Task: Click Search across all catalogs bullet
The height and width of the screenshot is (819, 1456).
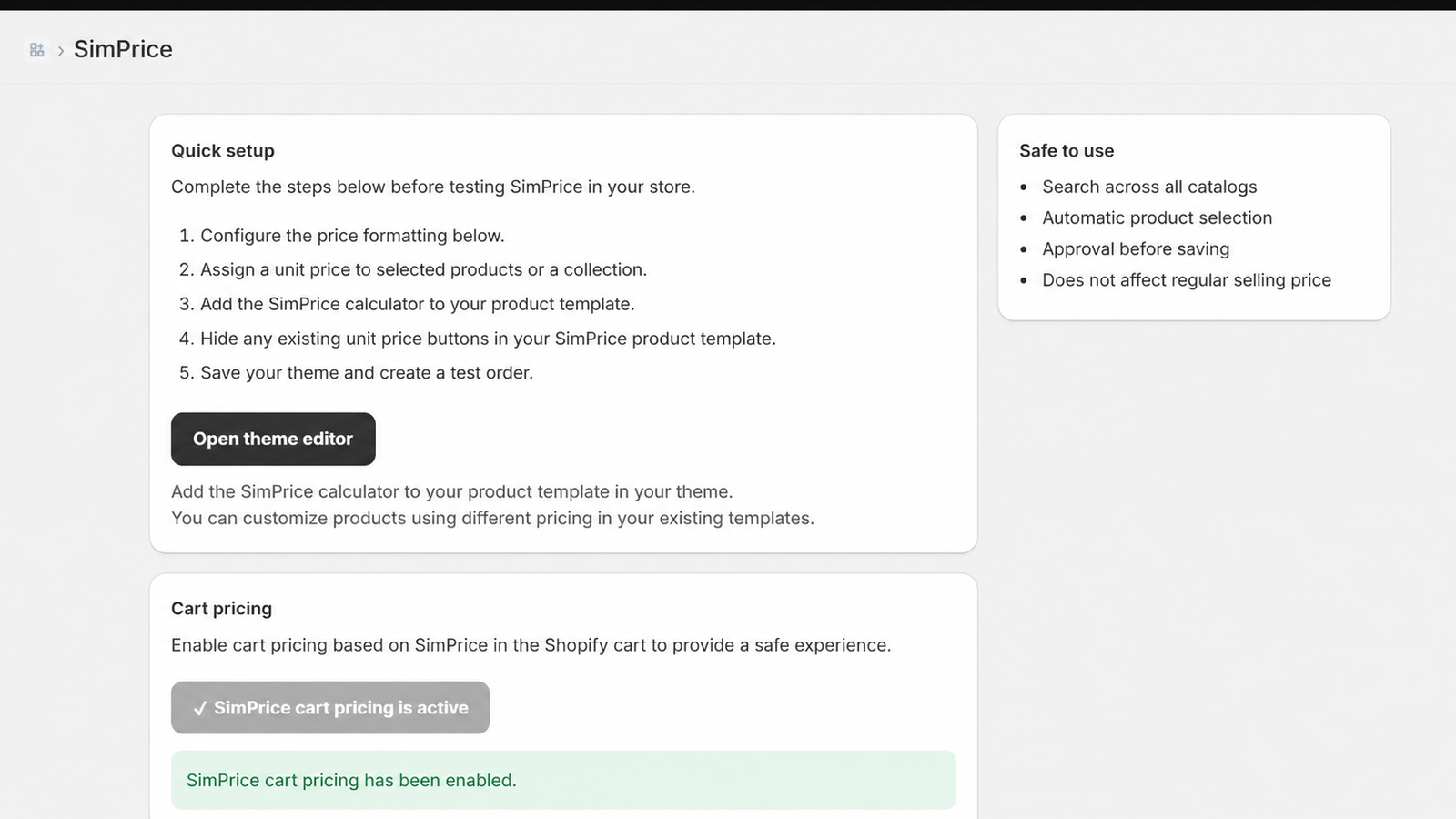Action: pyautogui.click(x=1149, y=187)
